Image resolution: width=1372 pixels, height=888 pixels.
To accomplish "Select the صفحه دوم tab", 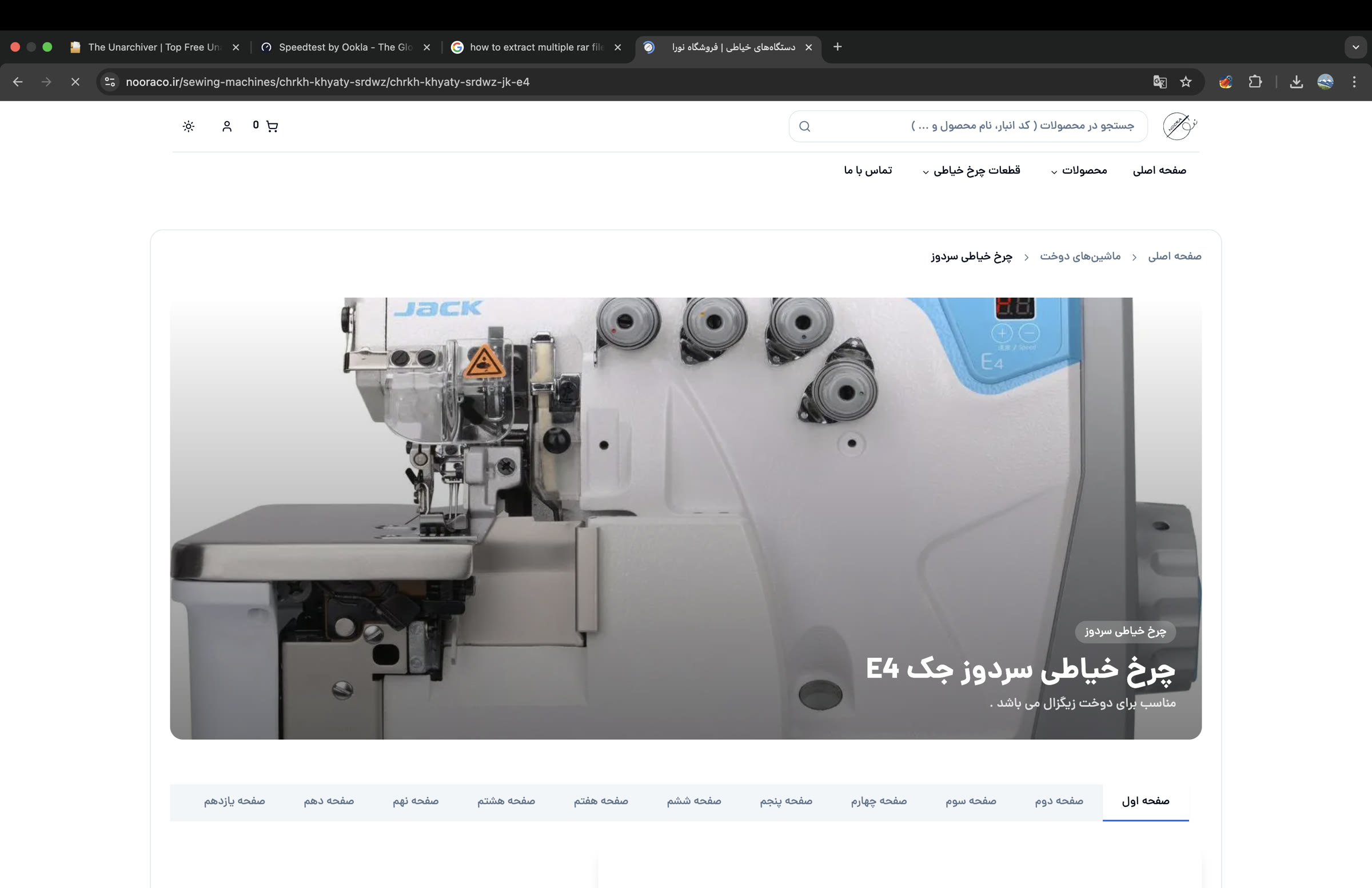I will (1059, 802).
